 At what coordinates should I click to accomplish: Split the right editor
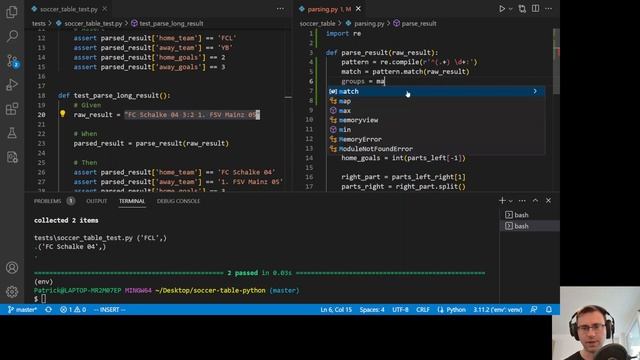(536, 9)
